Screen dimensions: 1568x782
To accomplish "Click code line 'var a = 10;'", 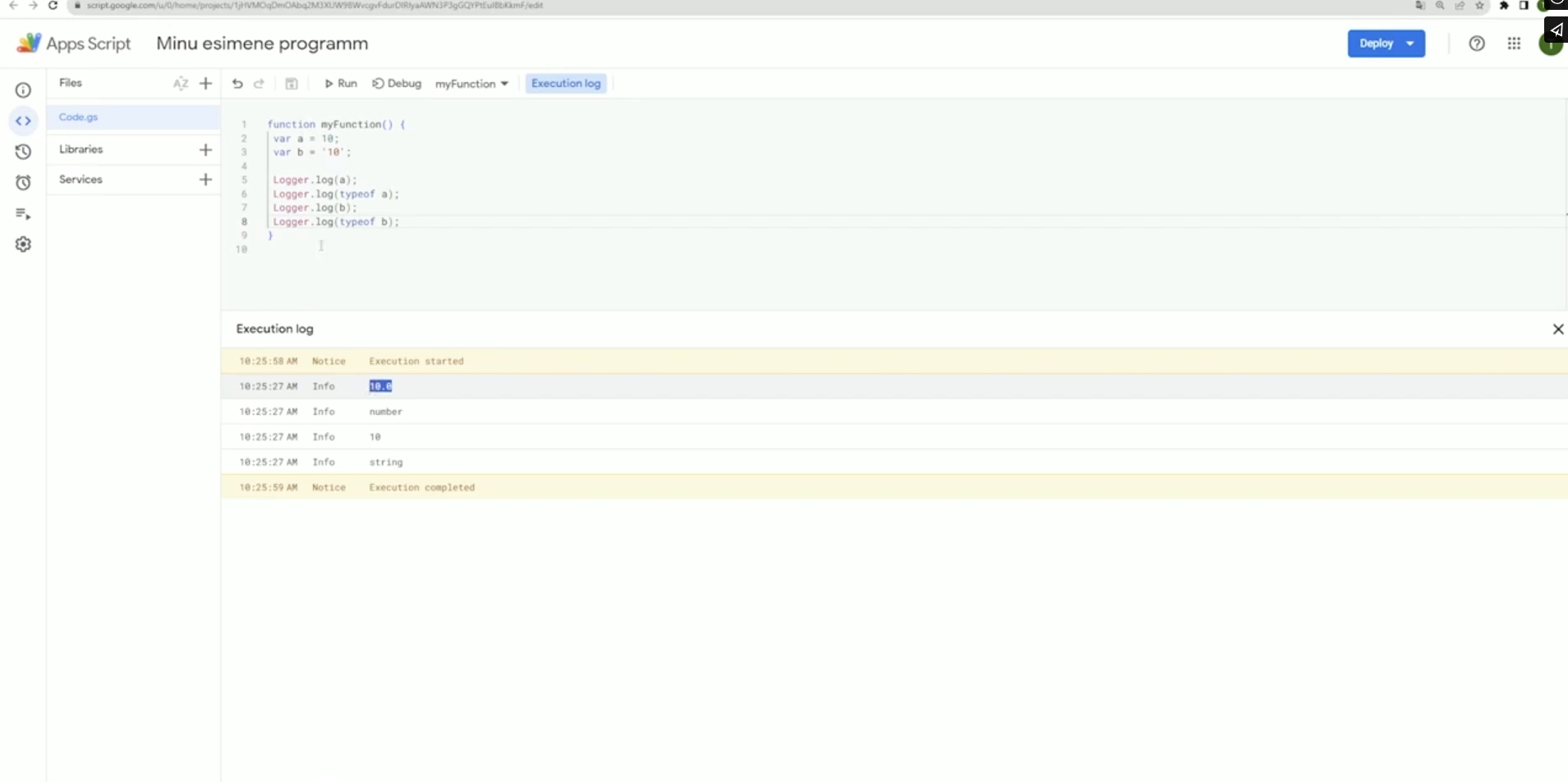I will (306, 139).
